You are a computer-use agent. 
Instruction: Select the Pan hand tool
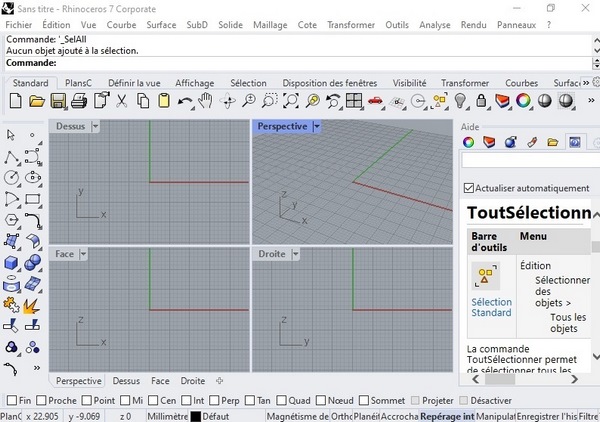pyautogui.click(x=205, y=101)
